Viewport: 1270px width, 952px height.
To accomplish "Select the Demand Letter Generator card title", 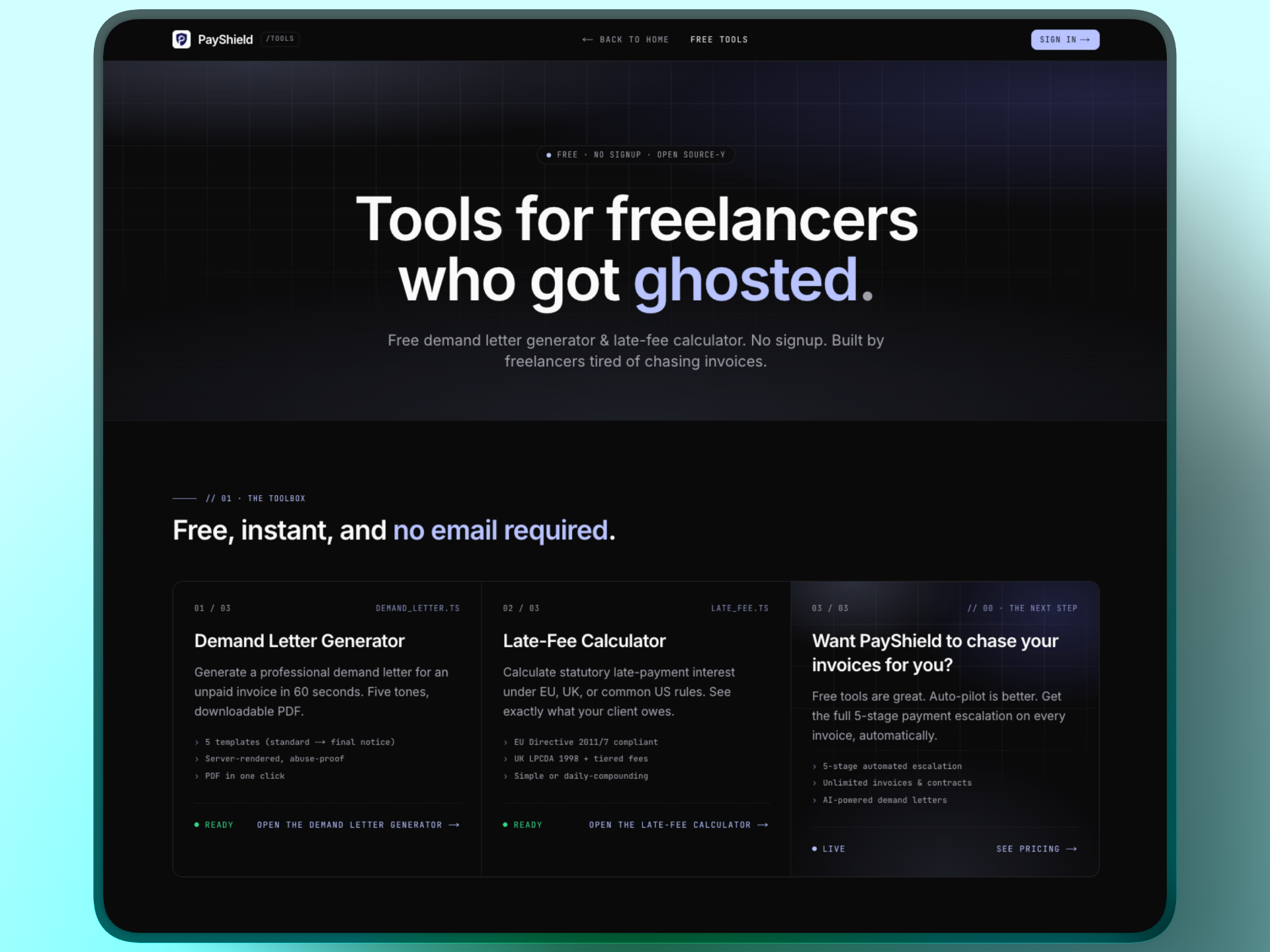I will pyautogui.click(x=299, y=641).
